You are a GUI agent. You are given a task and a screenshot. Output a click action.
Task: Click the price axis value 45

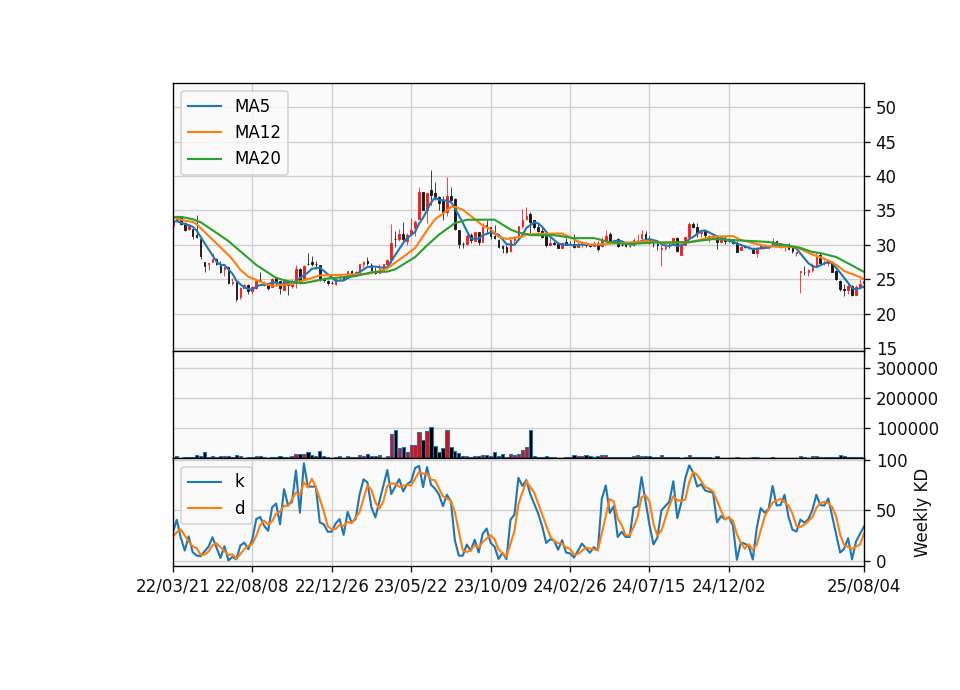pos(886,143)
